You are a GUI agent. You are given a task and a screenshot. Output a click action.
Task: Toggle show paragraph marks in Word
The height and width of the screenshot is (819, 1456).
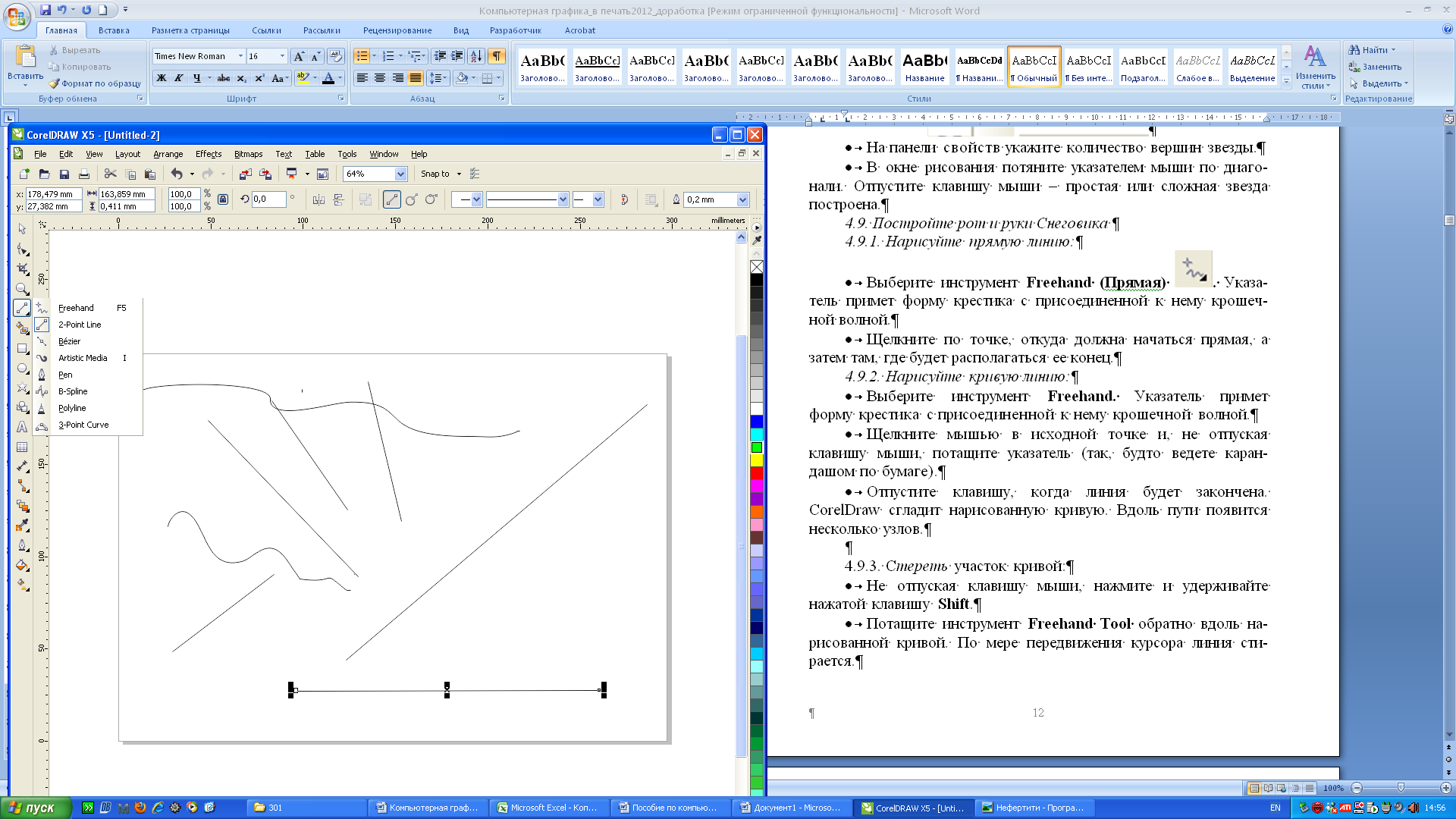click(496, 56)
